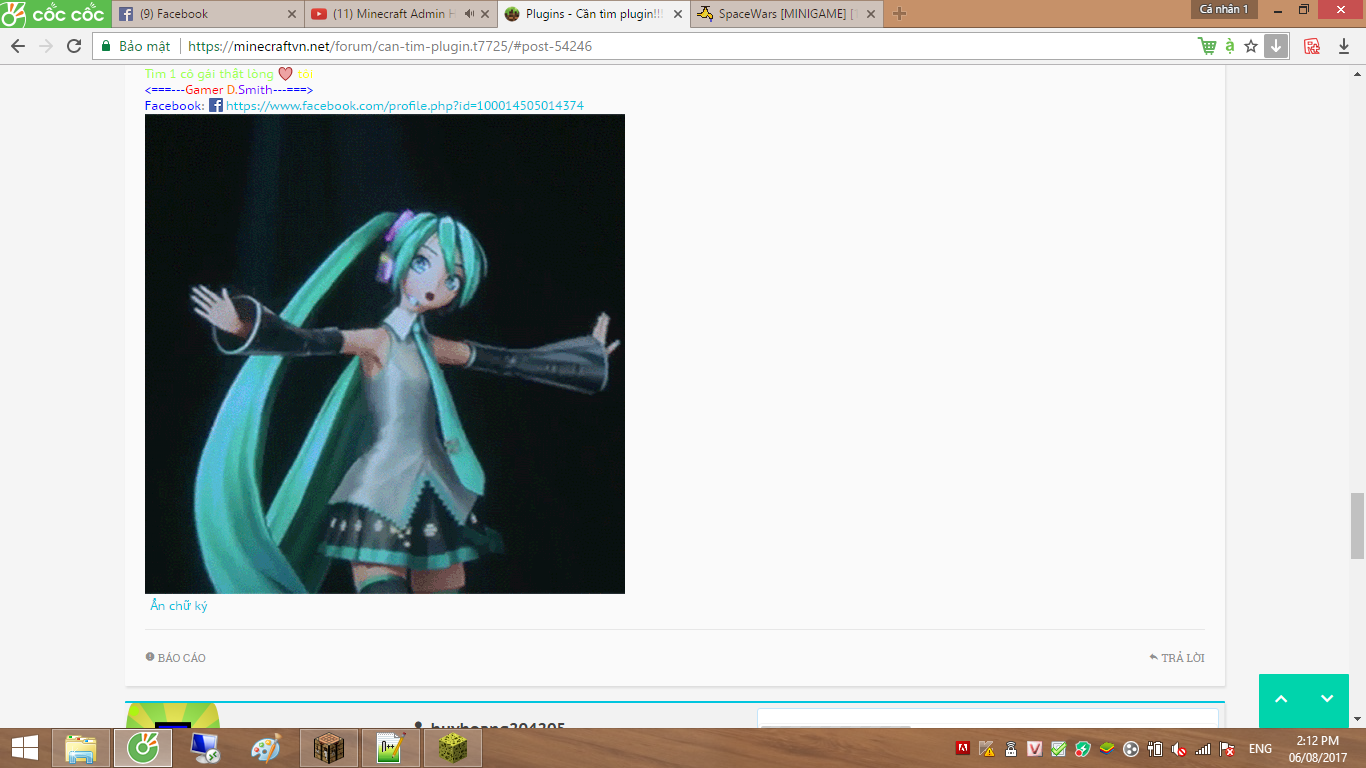This screenshot has height=768, width=1366.
Task: Click the shopping cart extension icon
Action: pyautogui.click(x=1207, y=46)
